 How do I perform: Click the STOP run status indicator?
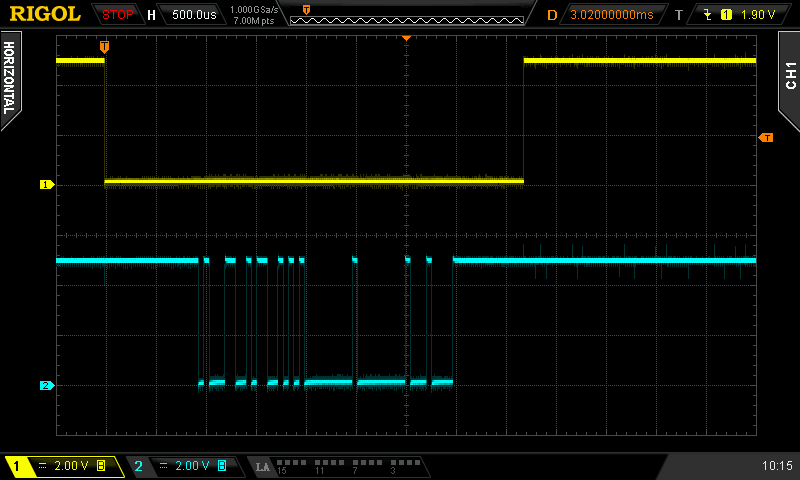coord(117,15)
